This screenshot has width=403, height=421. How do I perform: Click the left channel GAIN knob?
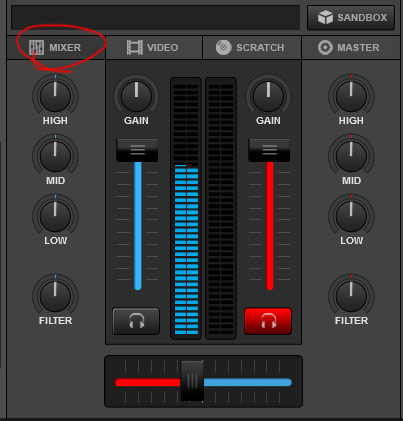click(136, 96)
